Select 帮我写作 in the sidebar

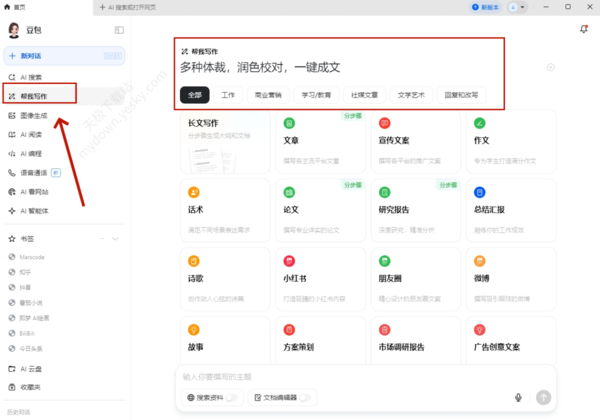[x=64, y=96]
